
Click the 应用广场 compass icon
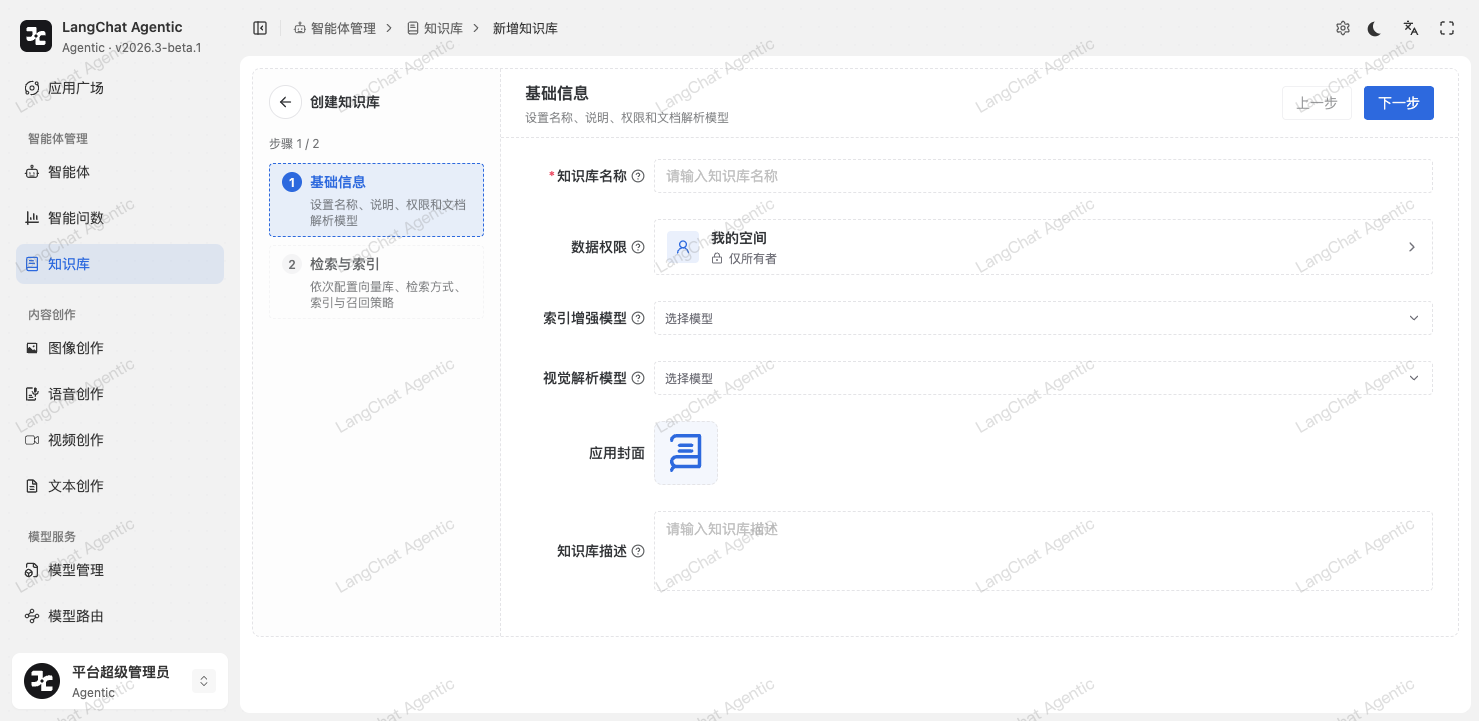coord(32,88)
